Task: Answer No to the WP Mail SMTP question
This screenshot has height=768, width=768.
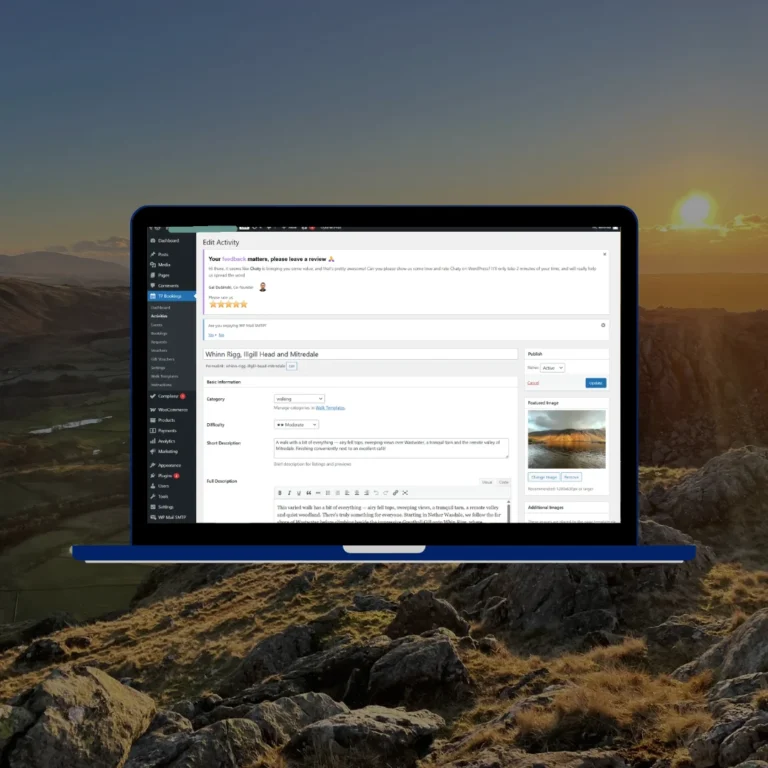Action: point(221,335)
